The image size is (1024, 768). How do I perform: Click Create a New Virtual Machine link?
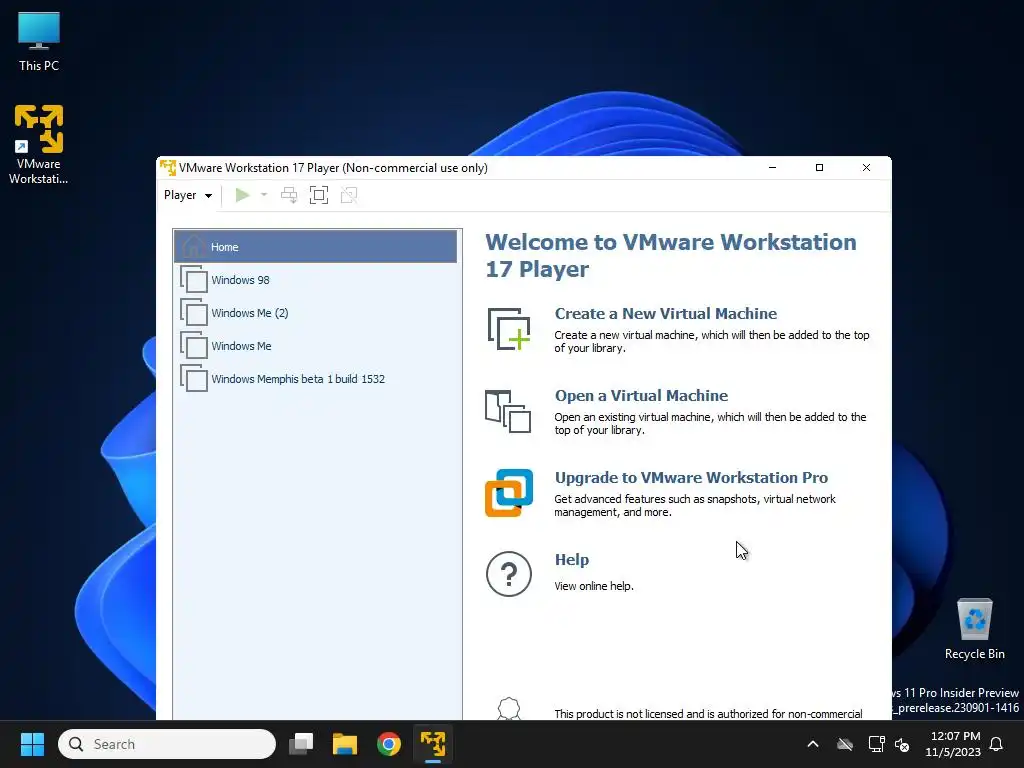pyautogui.click(x=665, y=313)
